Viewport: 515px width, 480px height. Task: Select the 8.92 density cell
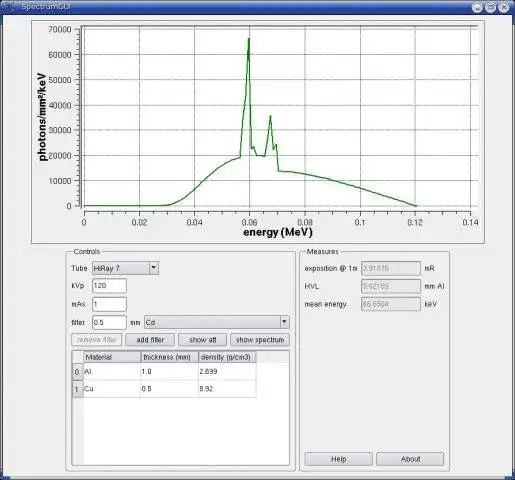227,389
